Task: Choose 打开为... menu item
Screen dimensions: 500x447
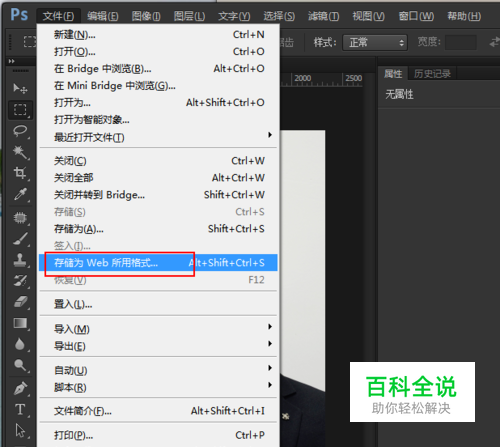Action: tap(158, 103)
